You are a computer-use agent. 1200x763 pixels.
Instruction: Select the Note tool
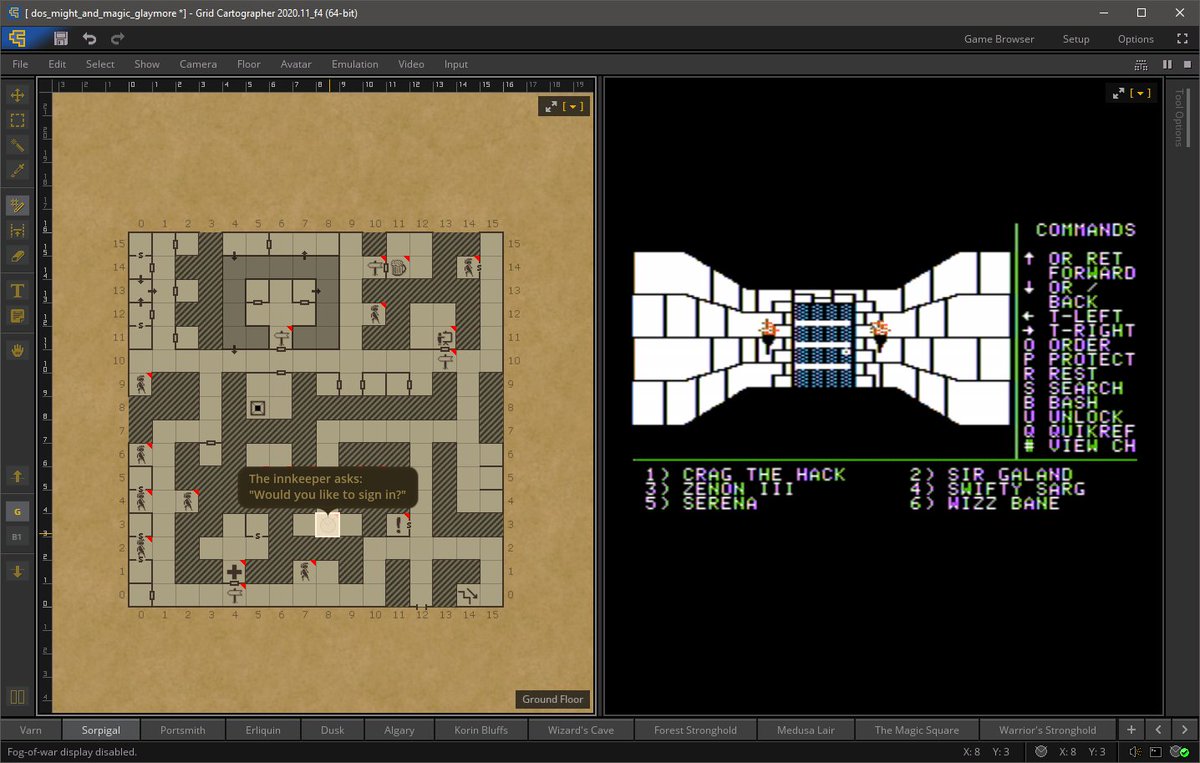(17, 316)
